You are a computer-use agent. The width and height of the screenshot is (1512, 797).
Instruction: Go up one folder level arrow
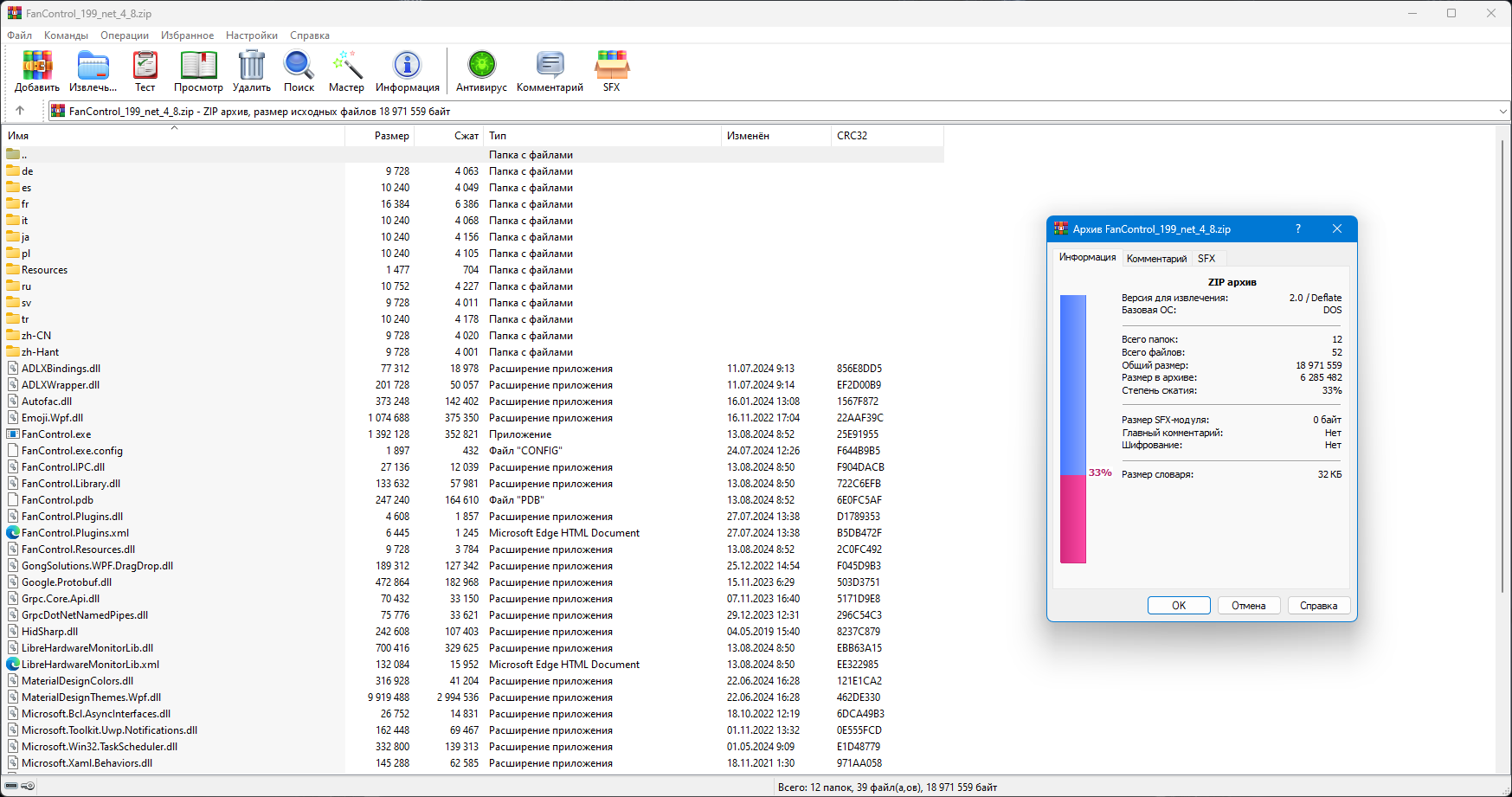click(20, 111)
